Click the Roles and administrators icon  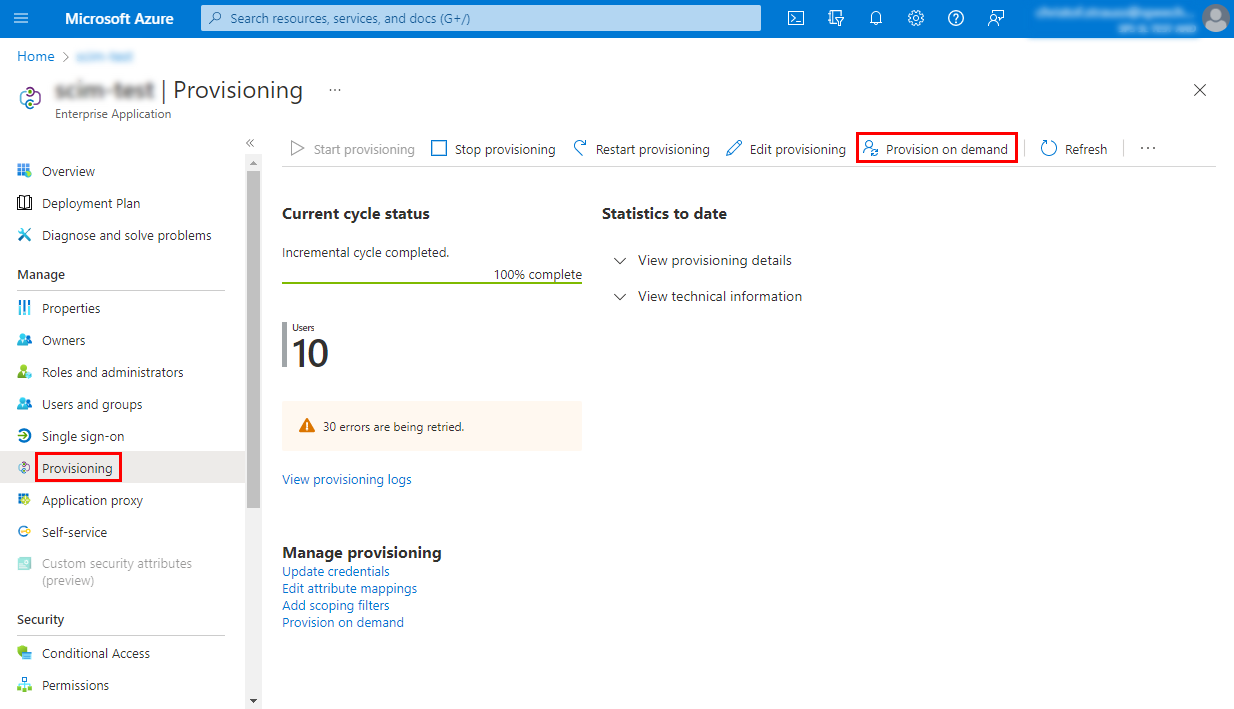point(25,372)
